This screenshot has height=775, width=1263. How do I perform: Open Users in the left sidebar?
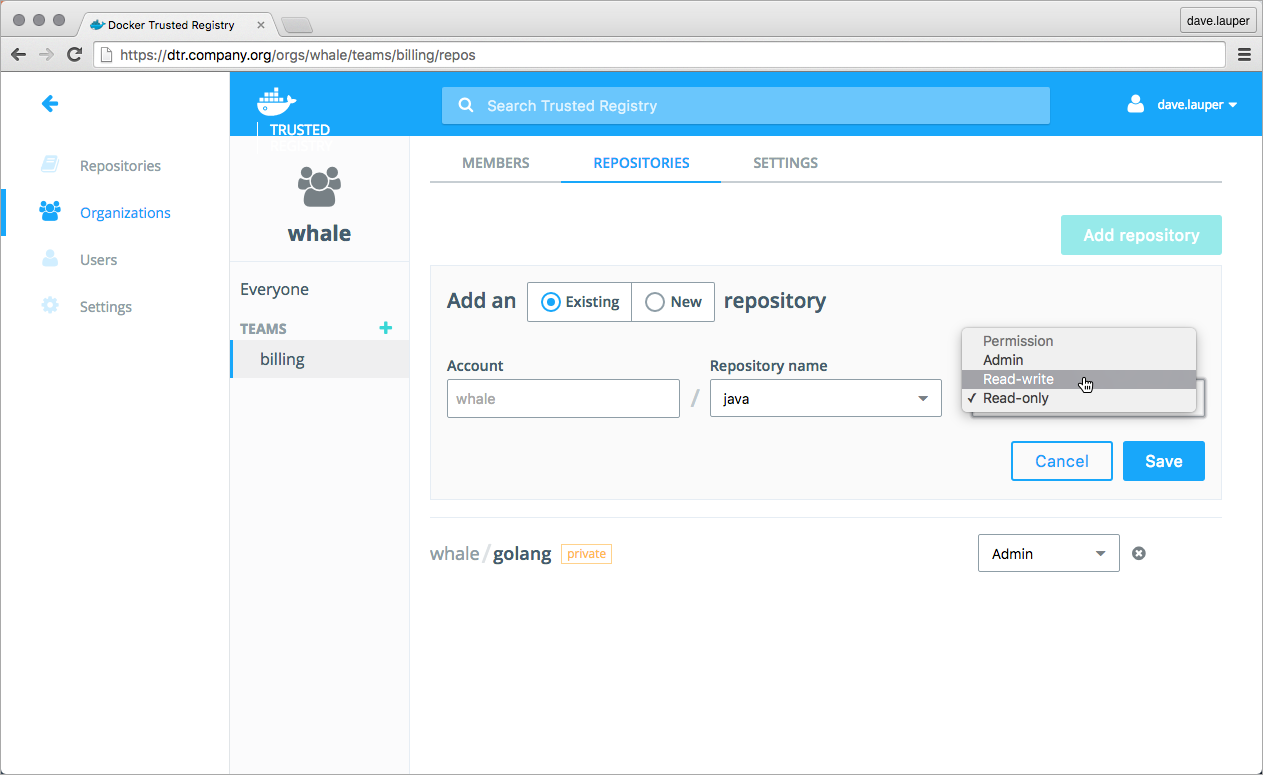98,260
